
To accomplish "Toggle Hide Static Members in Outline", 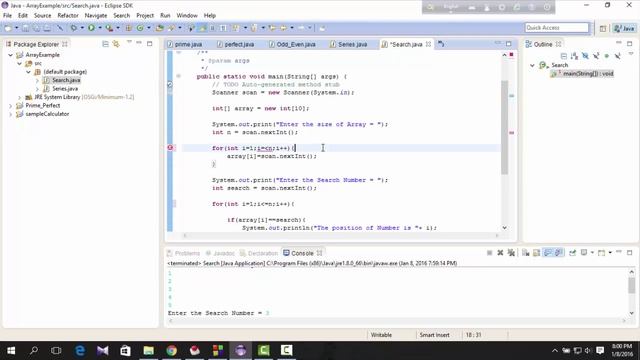I will (x=596, y=56).
